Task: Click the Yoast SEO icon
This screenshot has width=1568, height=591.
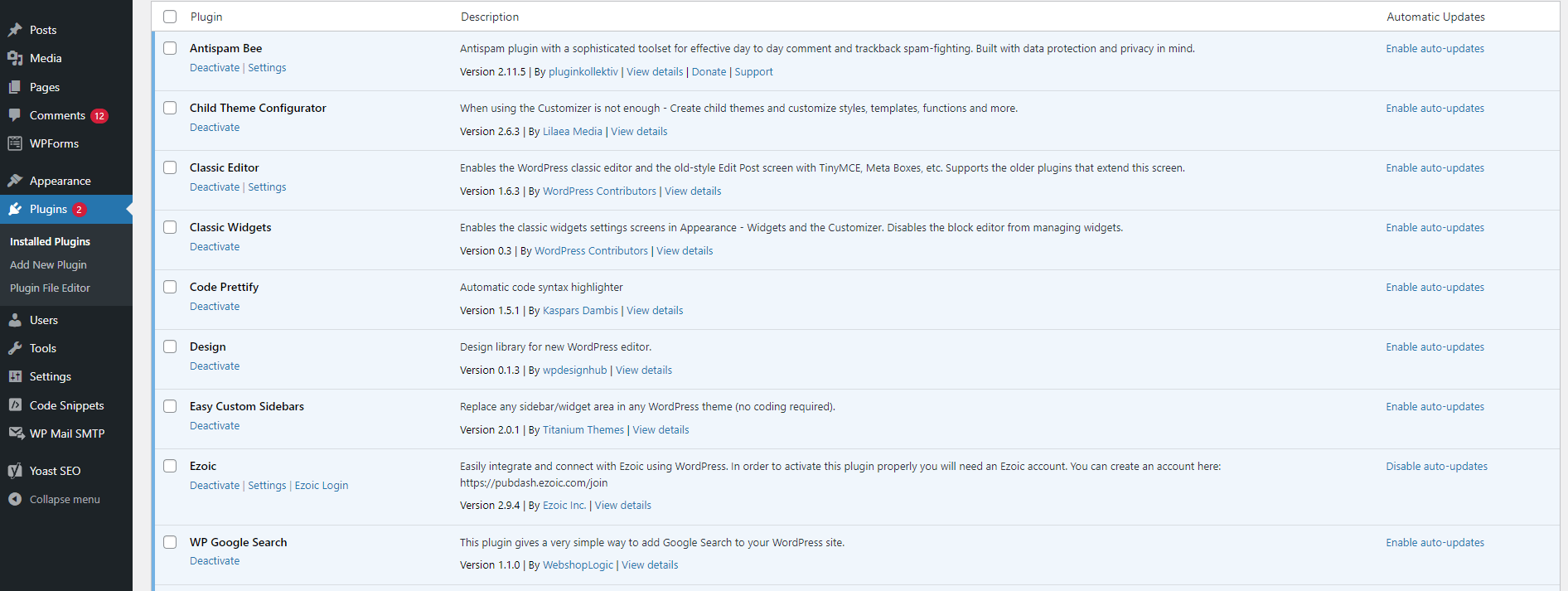Action: pos(15,471)
